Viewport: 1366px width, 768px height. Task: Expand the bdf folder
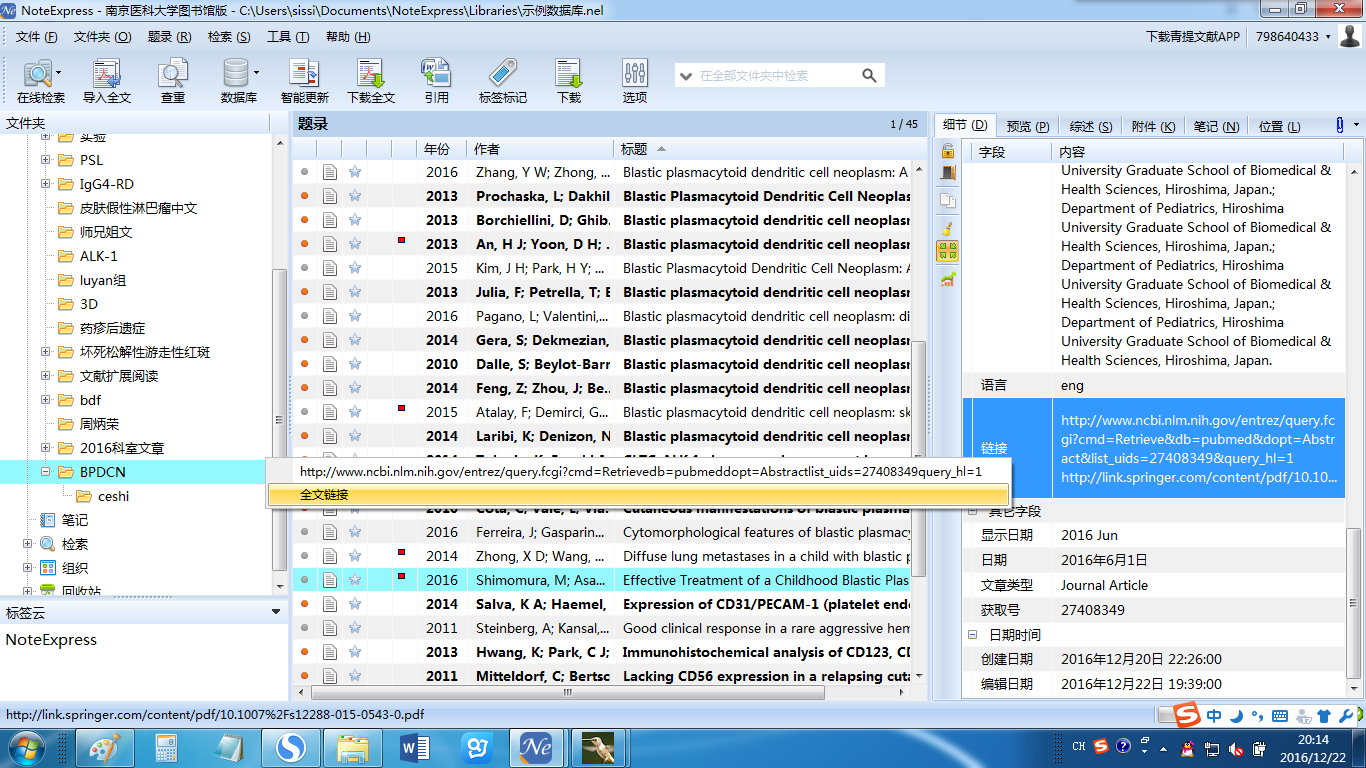pos(45,400)
